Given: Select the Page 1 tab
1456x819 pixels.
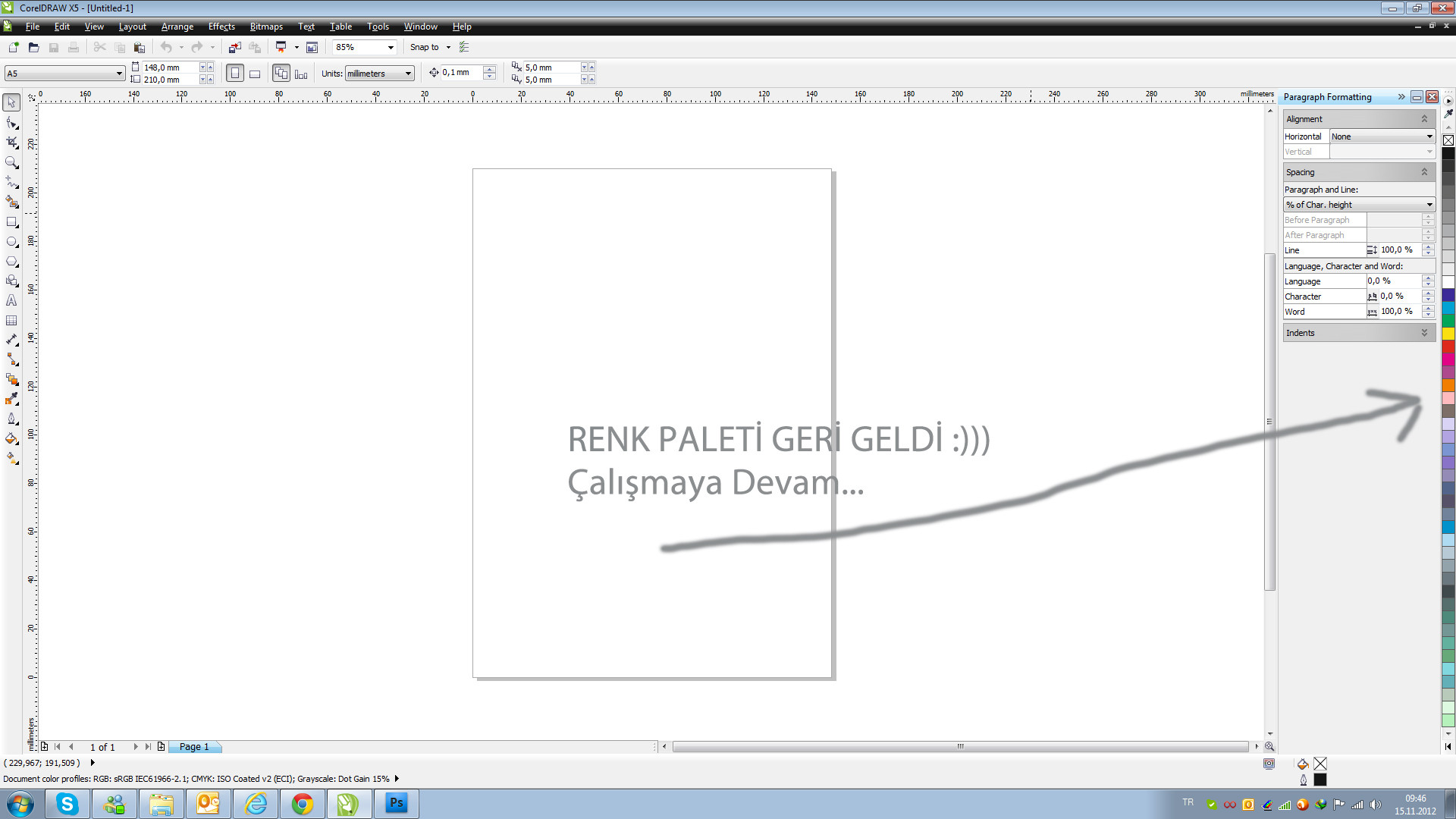Looking at the screenshot, I should pyautogui.click(x=194, y=747).
